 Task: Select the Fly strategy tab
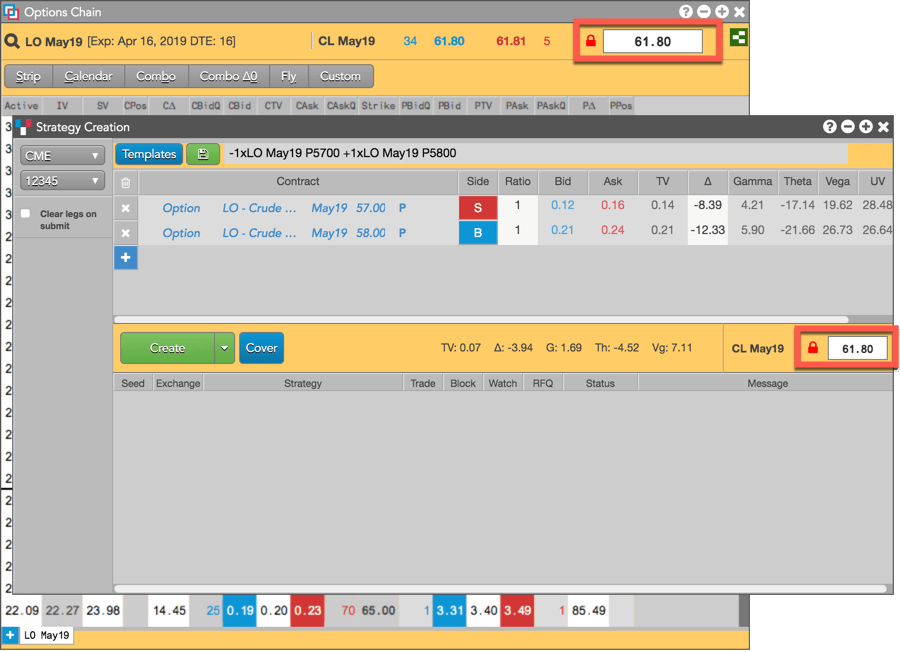pyautogui.click(x=289, y=76)
